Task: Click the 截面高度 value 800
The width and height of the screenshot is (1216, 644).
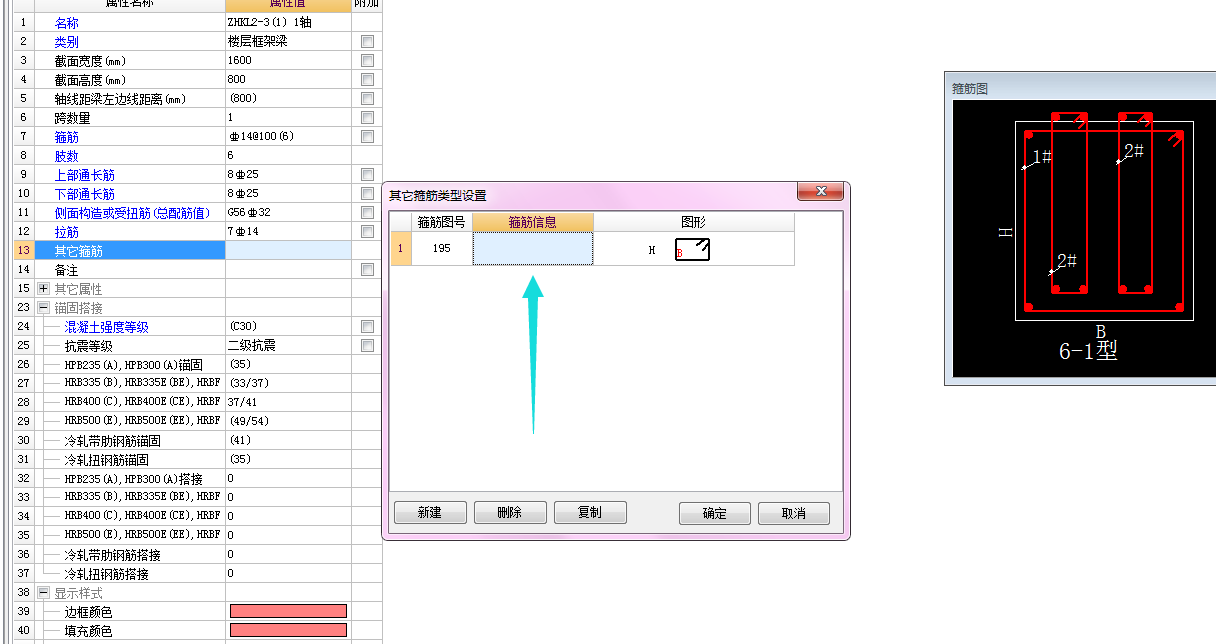Action: coord(237,80)
